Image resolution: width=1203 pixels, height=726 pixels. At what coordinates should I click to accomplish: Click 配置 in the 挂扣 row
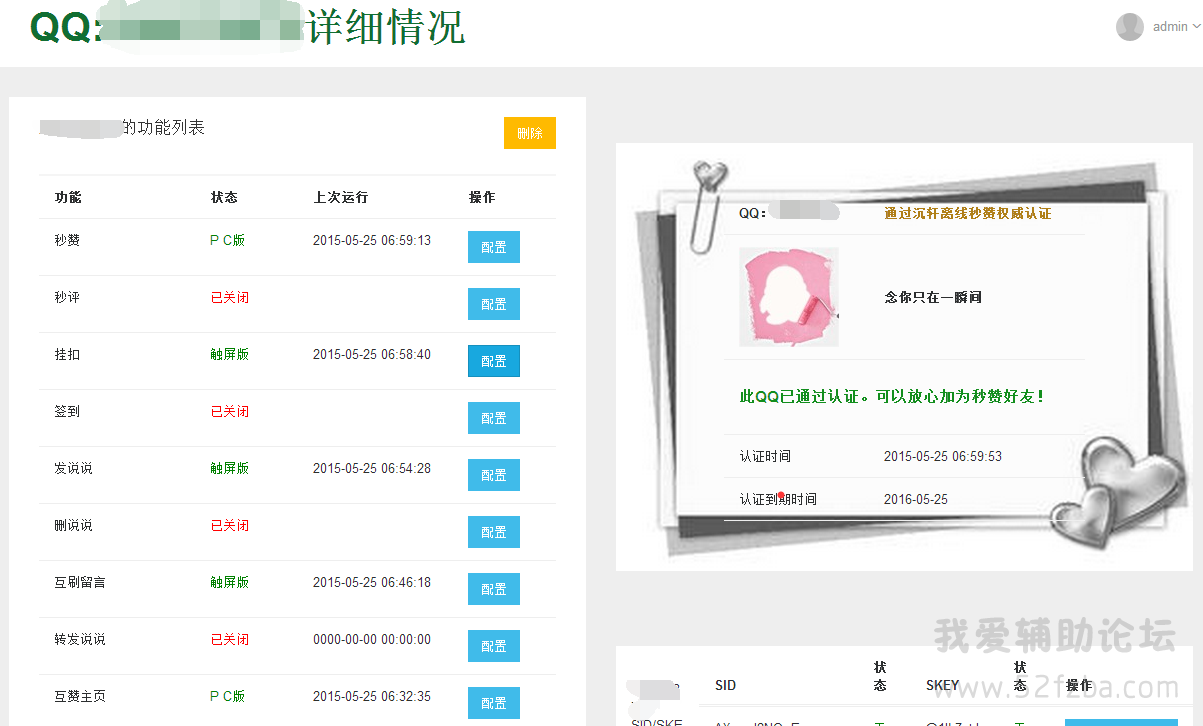pos(494,361)
